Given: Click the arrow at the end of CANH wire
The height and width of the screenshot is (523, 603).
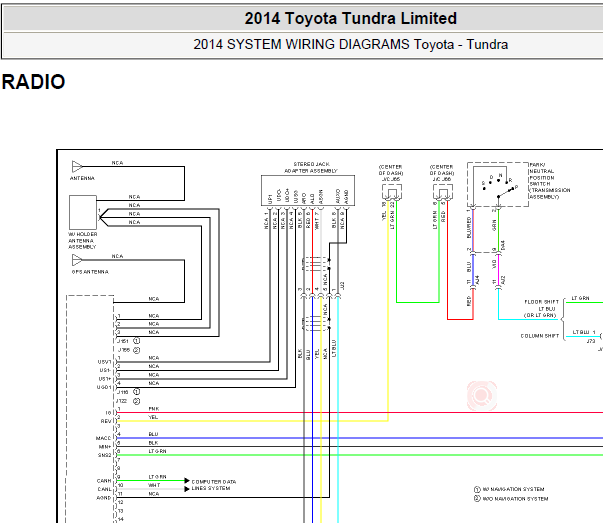Looking at the screenshot, I should [187, 481].
